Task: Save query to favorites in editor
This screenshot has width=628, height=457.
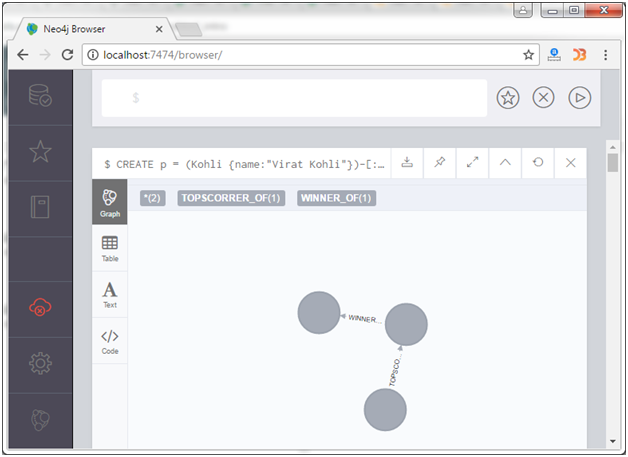Action: (508, 98)
